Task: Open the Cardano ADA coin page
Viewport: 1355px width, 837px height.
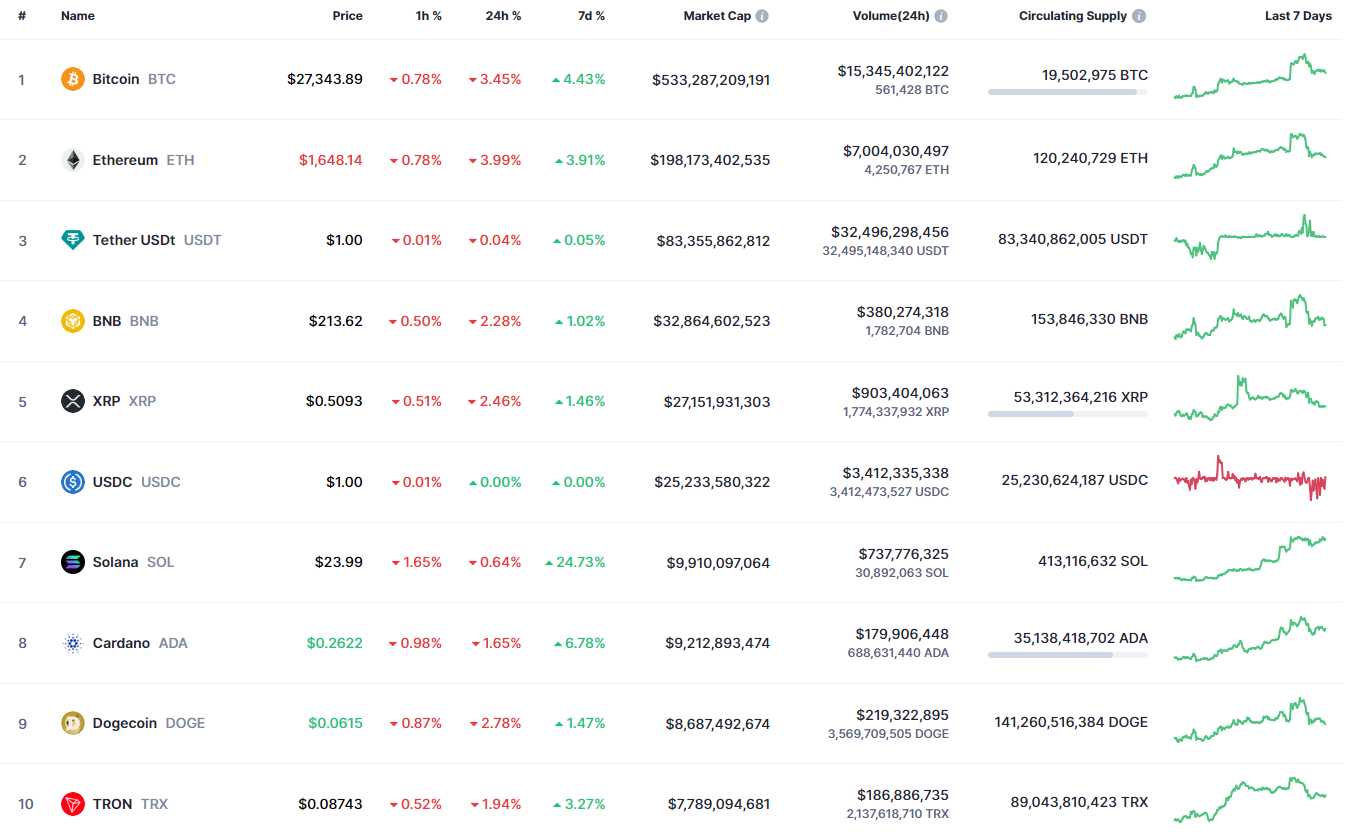Action: (122, 643)
